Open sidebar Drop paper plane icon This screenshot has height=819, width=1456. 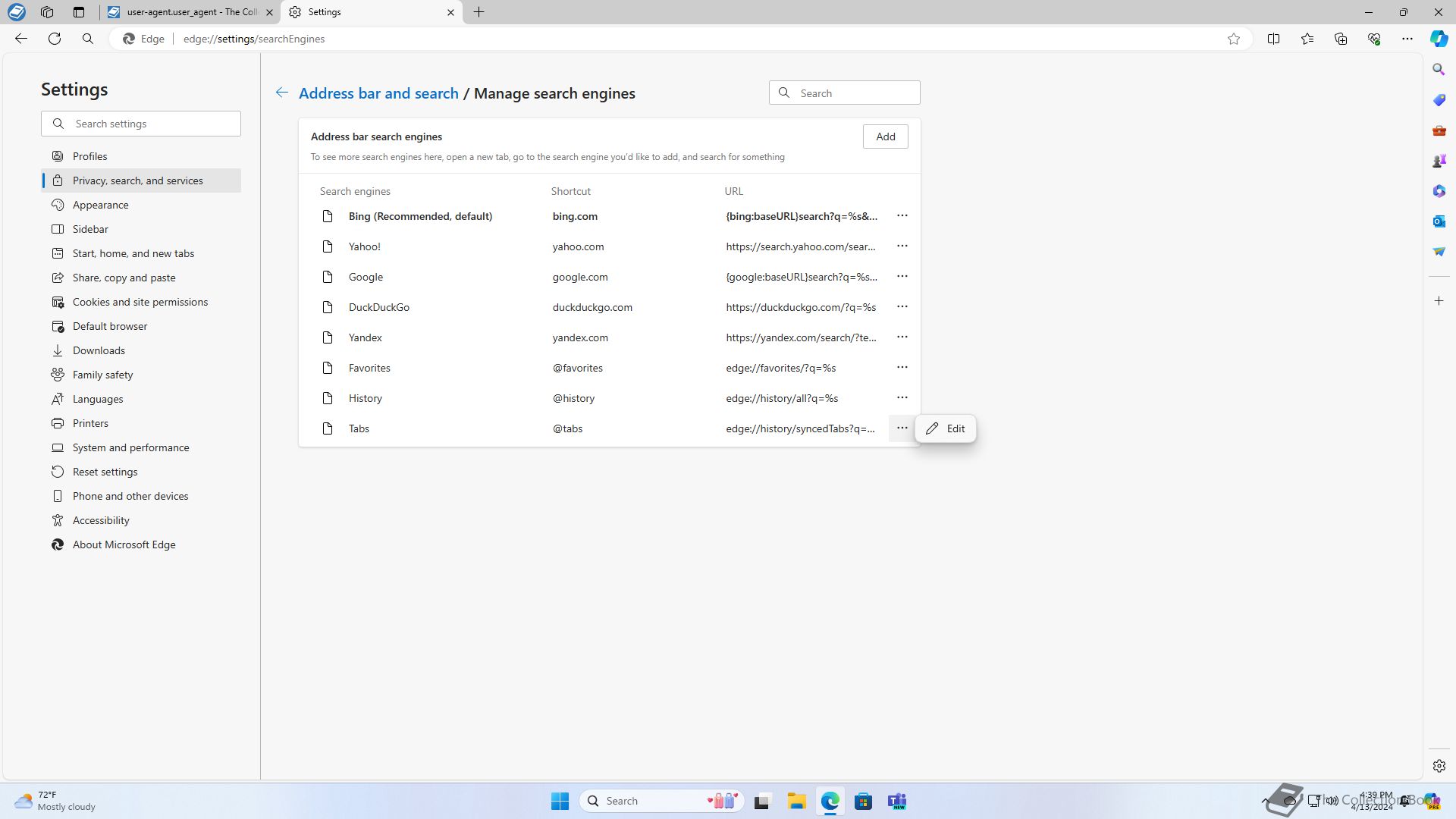[x=1439, y=252]
